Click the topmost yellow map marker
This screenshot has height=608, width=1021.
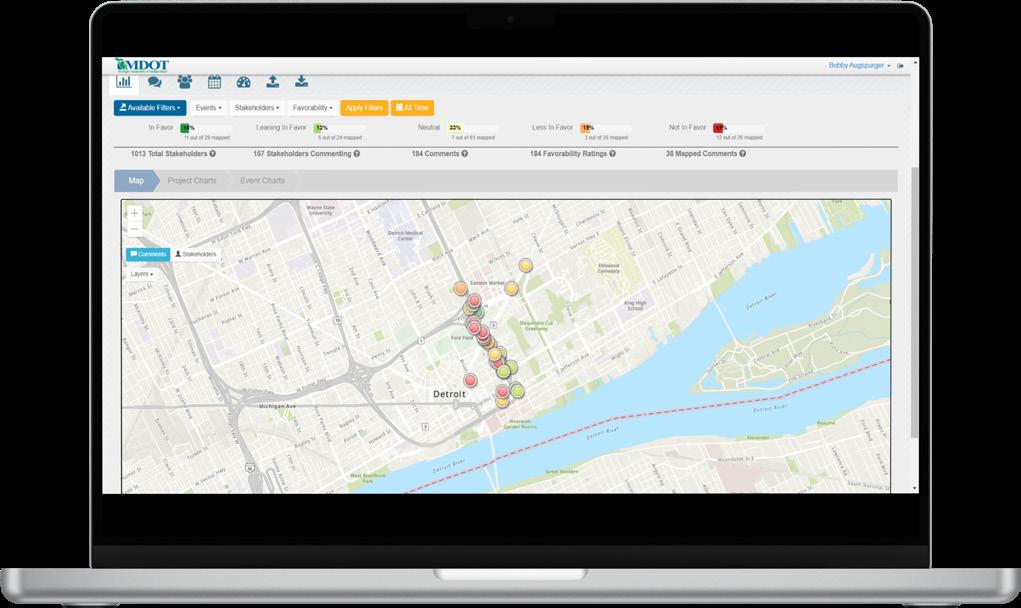click(x=525, y=265)
